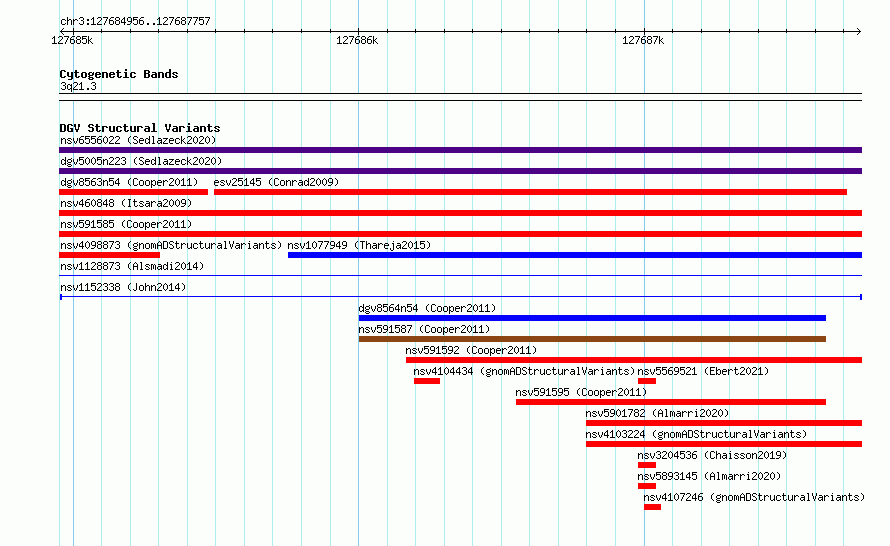Select nsv591592 (Cooper2011) label

coord(471,350)
